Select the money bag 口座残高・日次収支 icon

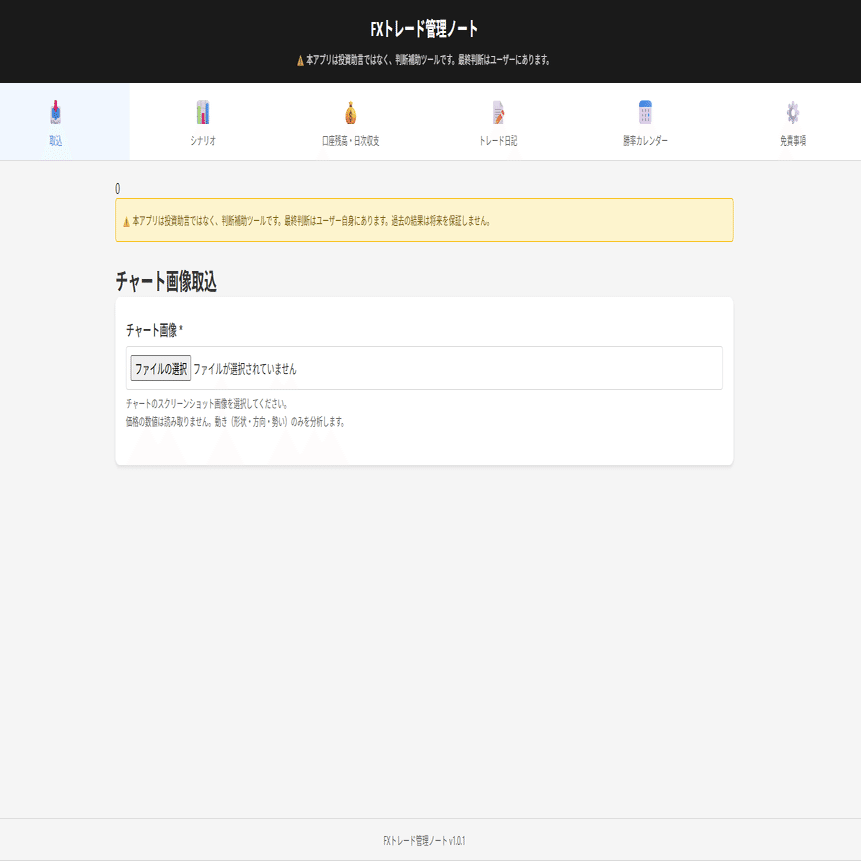(351, 113)
